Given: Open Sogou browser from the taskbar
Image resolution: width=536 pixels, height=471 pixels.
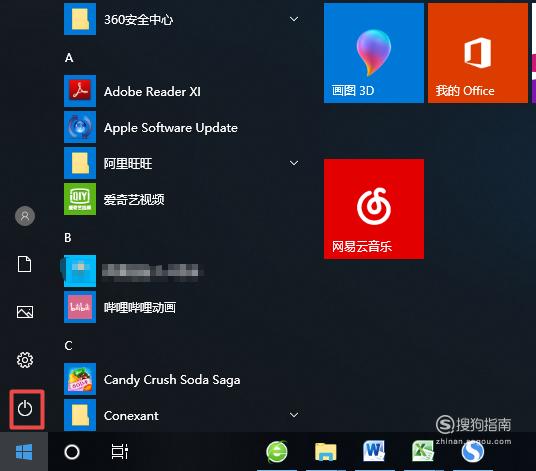Looking at the screenshot, I should coord(472,452).
